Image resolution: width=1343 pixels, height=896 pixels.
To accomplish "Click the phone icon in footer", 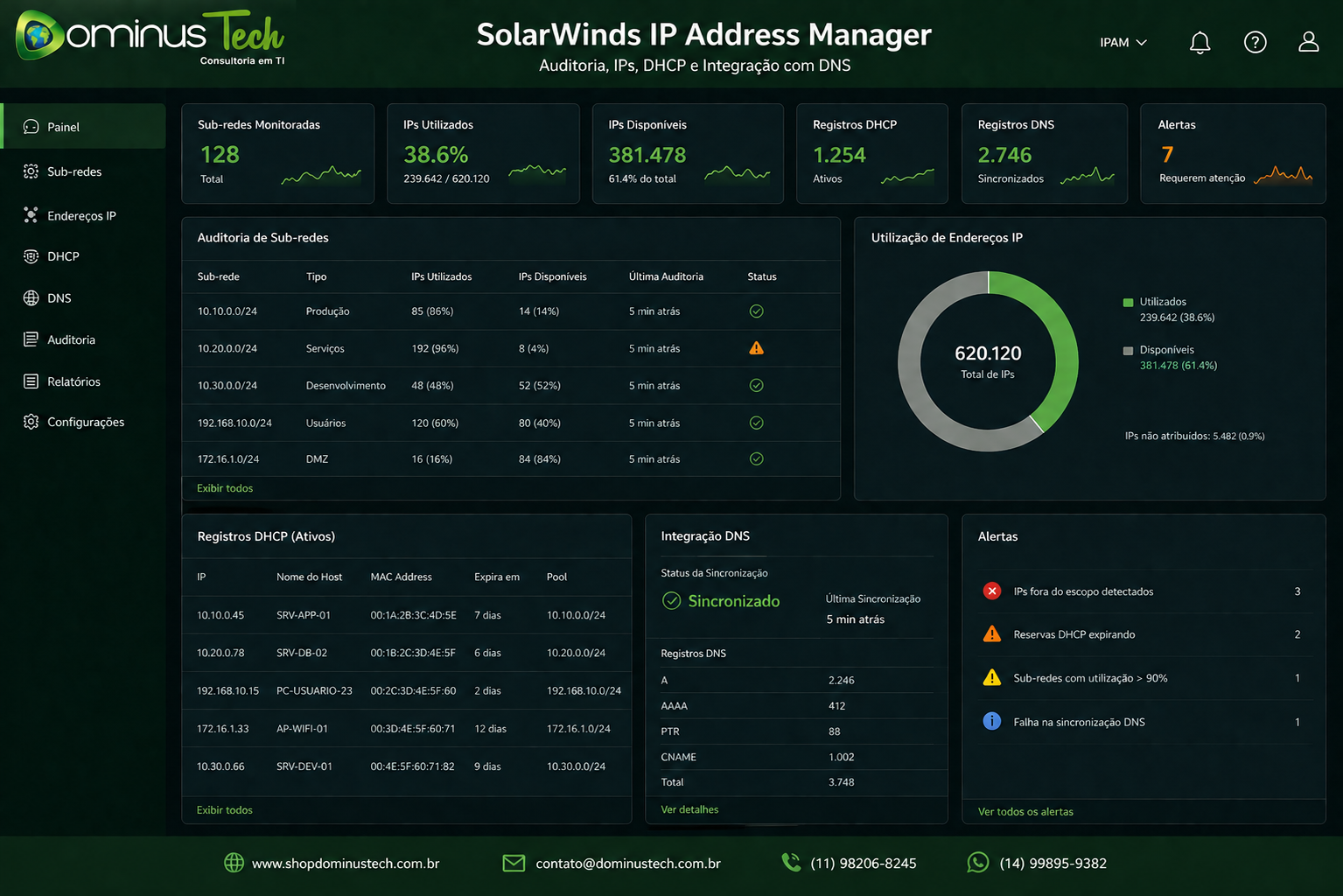I will [x=791, y=863].
